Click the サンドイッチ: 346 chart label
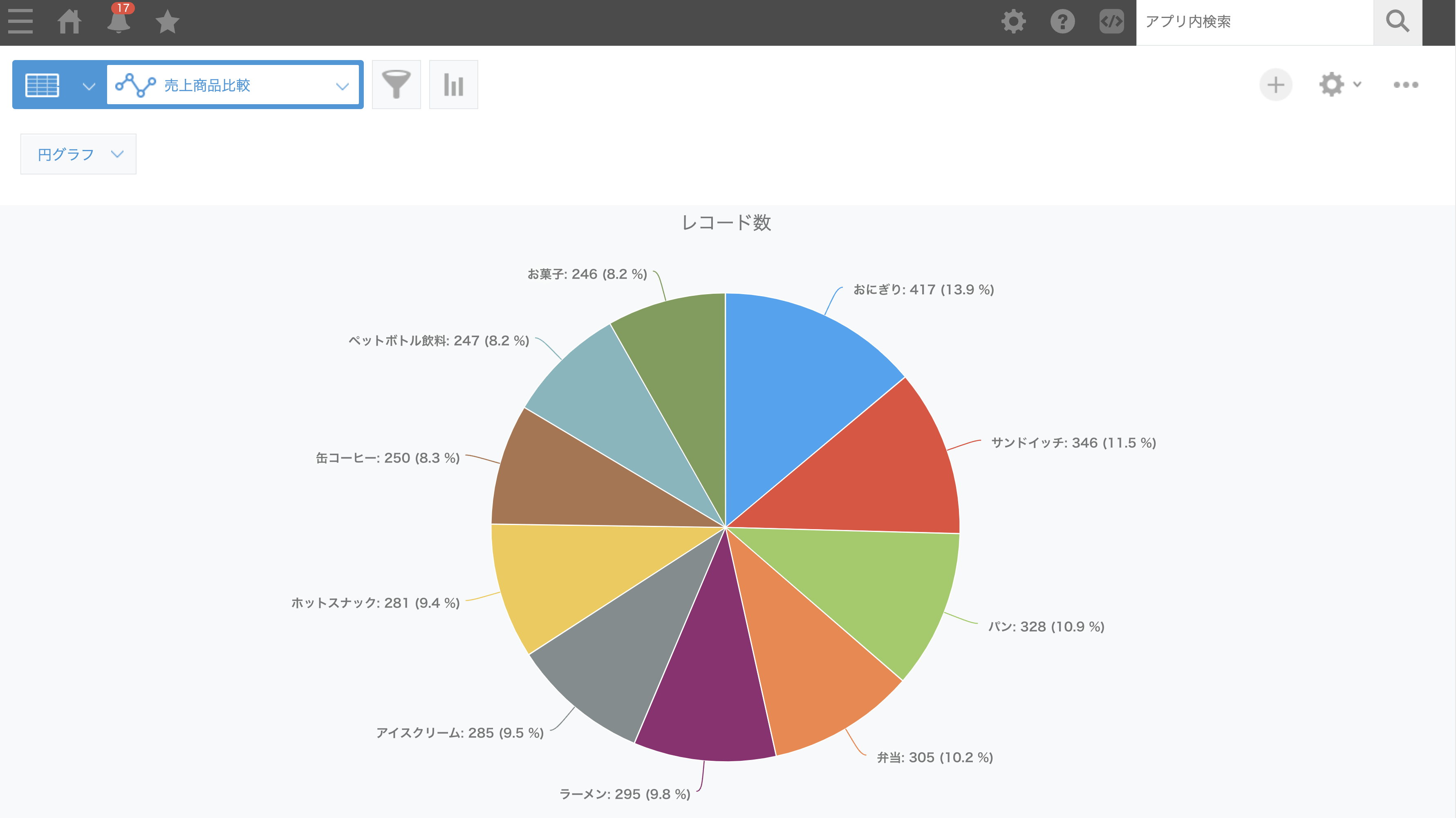 (1073, 443)
